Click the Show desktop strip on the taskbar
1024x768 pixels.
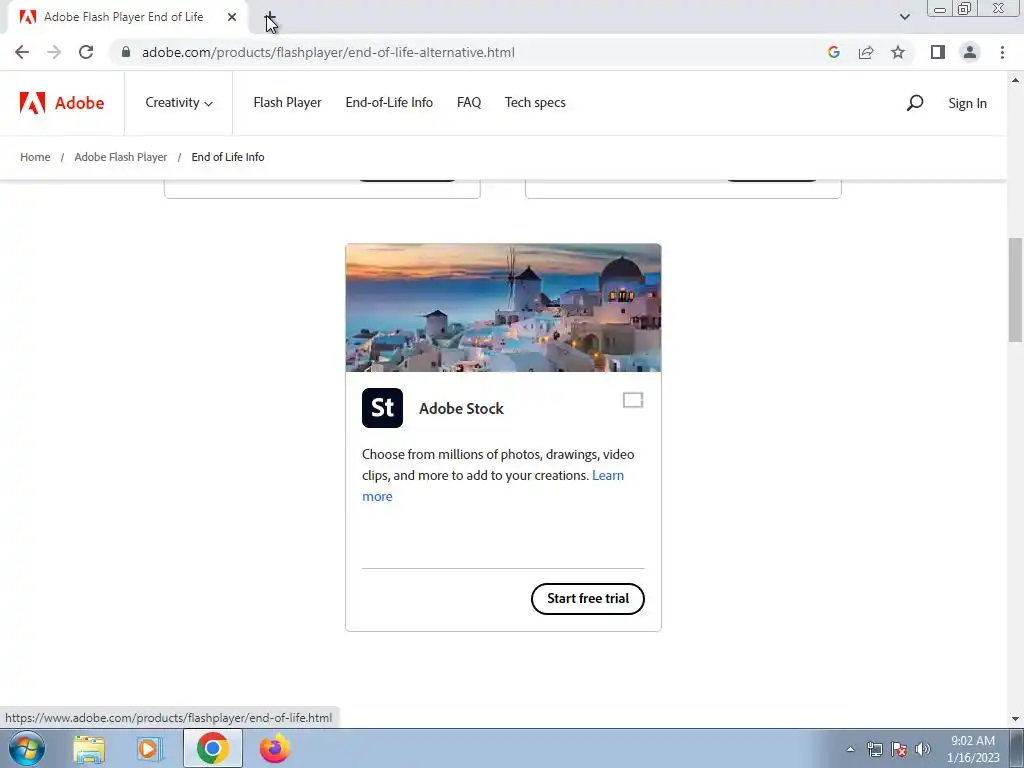1016,748
